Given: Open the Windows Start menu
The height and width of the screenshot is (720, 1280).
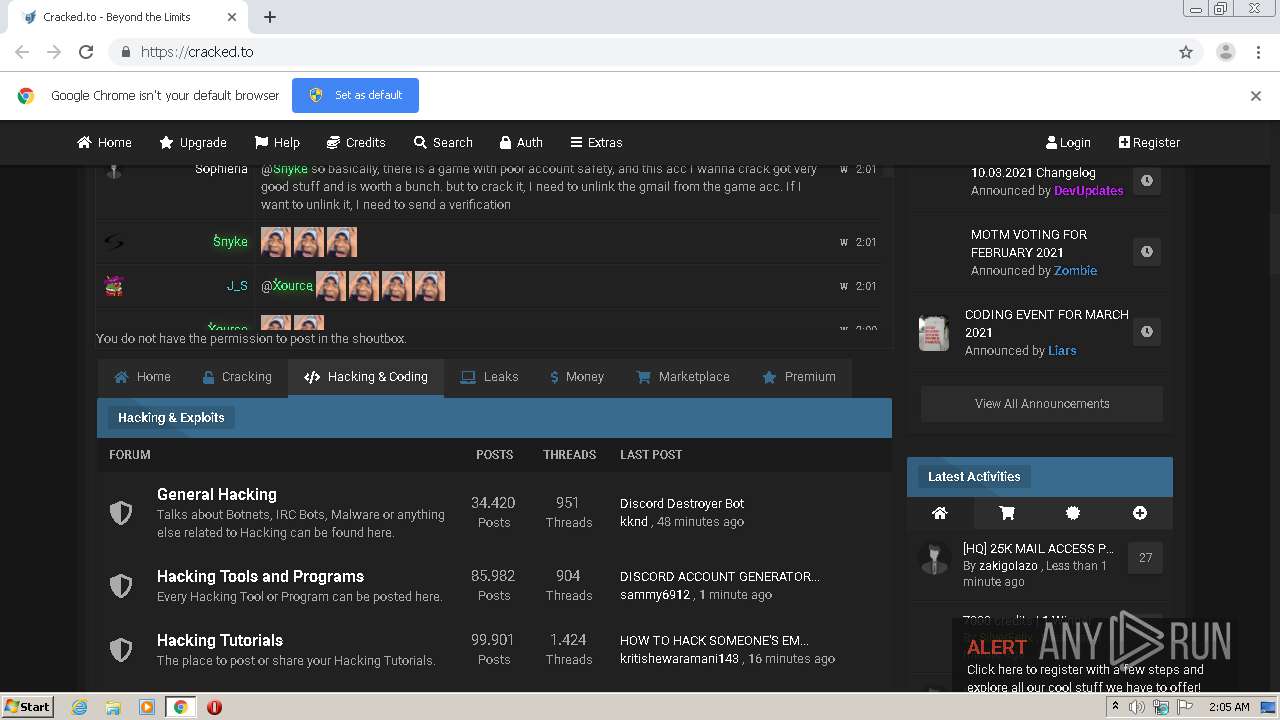Looking at the screenshot, I should 27,706.
